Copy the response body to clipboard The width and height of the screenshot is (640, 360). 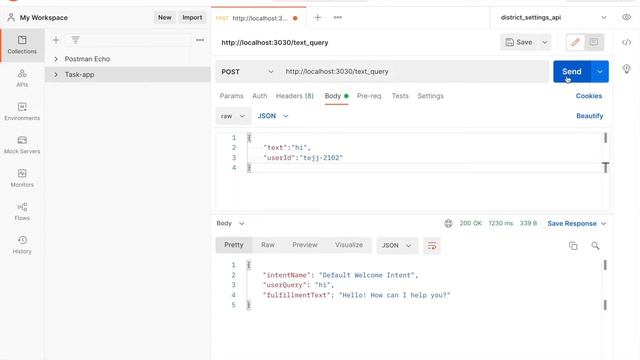coord(573,246)
